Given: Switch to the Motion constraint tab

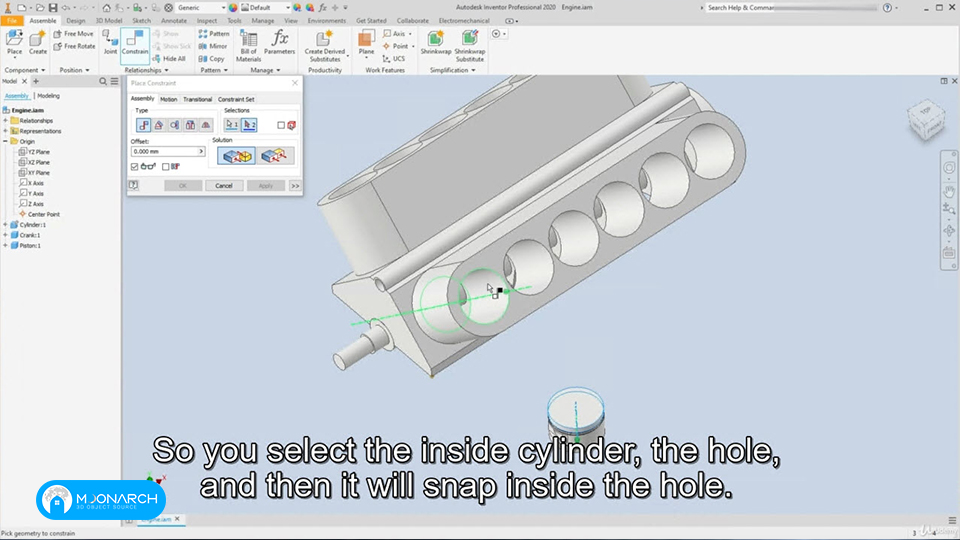Looking at the screenshot, I should click(168, 99).
